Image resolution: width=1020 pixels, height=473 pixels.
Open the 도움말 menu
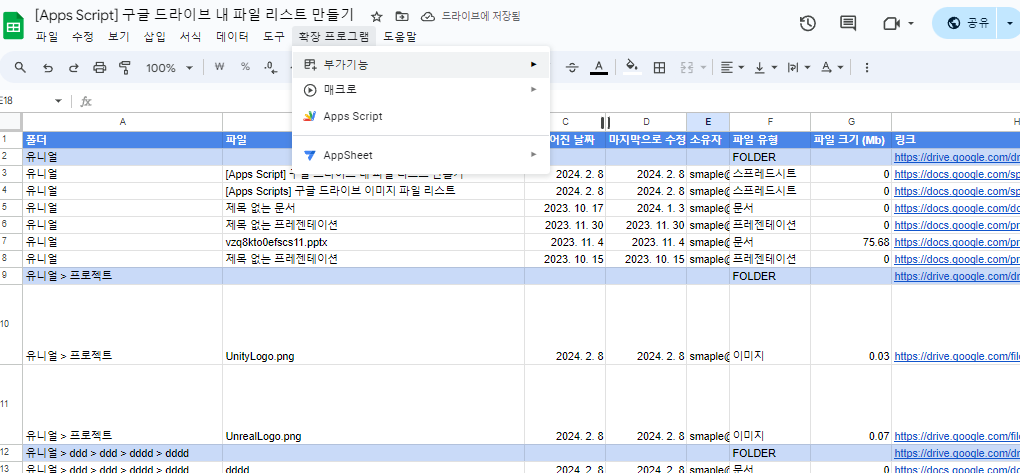[x=399, y=37]
